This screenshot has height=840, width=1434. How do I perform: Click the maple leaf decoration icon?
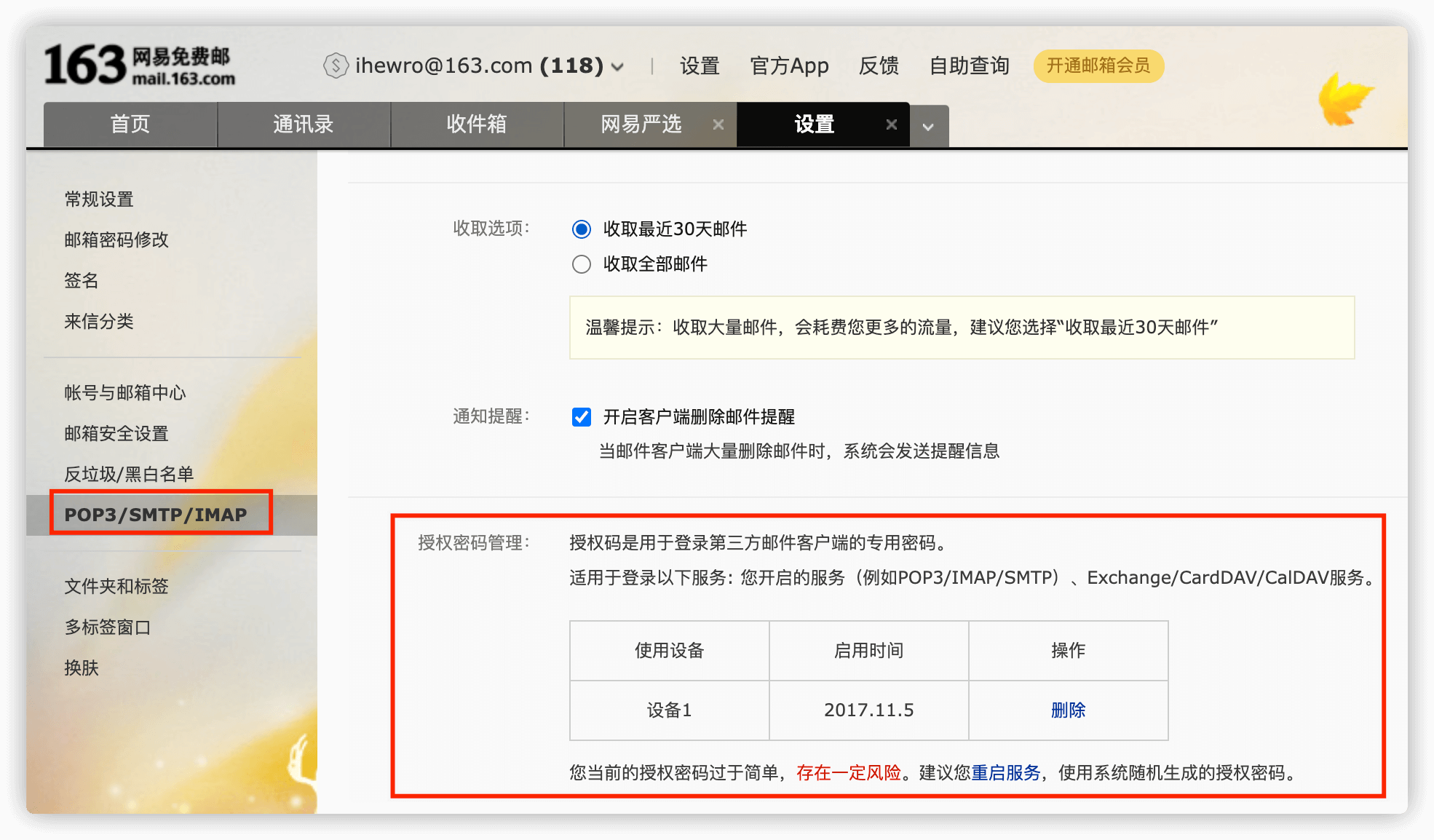pyautogui.click(x=1344, y=100)
